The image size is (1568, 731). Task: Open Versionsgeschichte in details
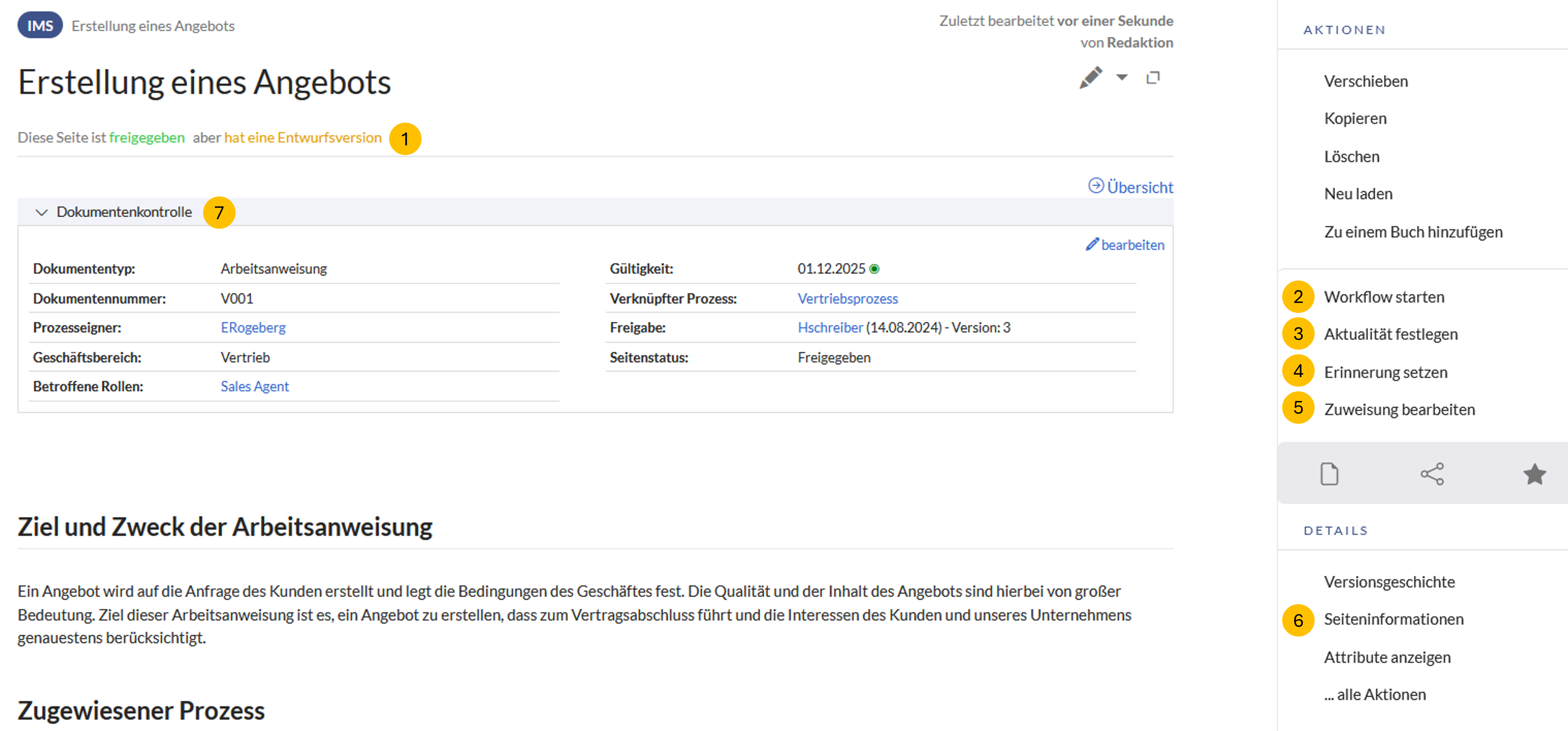[x=1389, y=582]
